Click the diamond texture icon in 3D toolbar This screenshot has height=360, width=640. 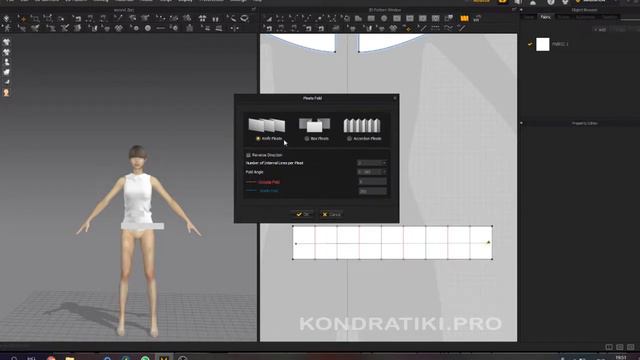click(118, 28)
